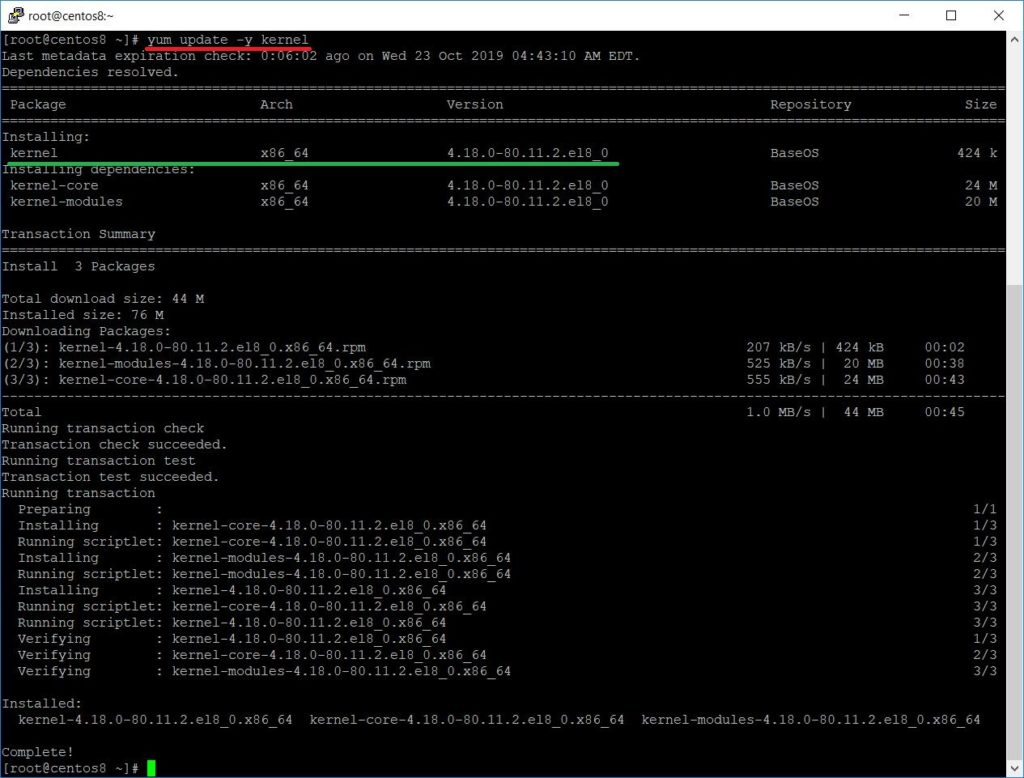This screenshot has width=1024, height=778.
Task: Click the scrollbar up arrow
Action: pos(1014,41)
